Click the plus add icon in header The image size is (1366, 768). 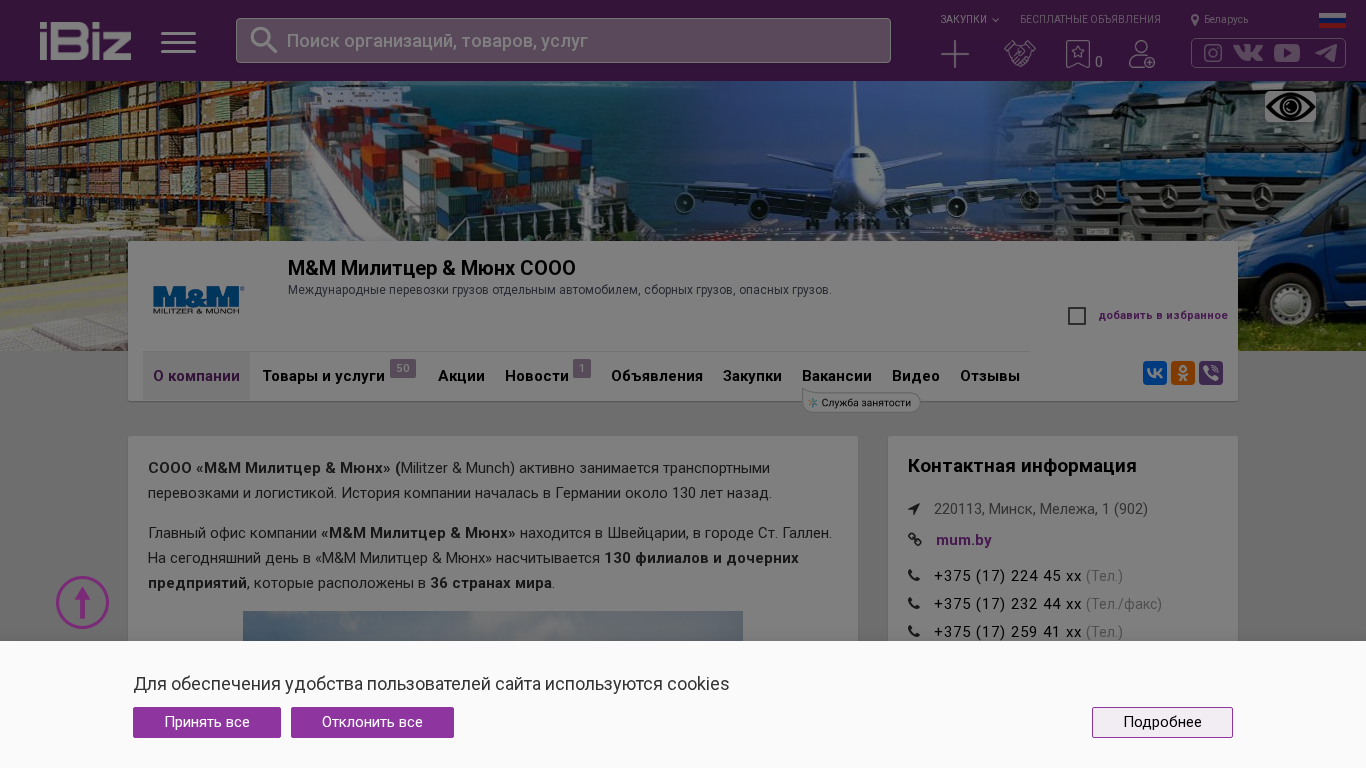pyautogui.click(x=955, y=54)
